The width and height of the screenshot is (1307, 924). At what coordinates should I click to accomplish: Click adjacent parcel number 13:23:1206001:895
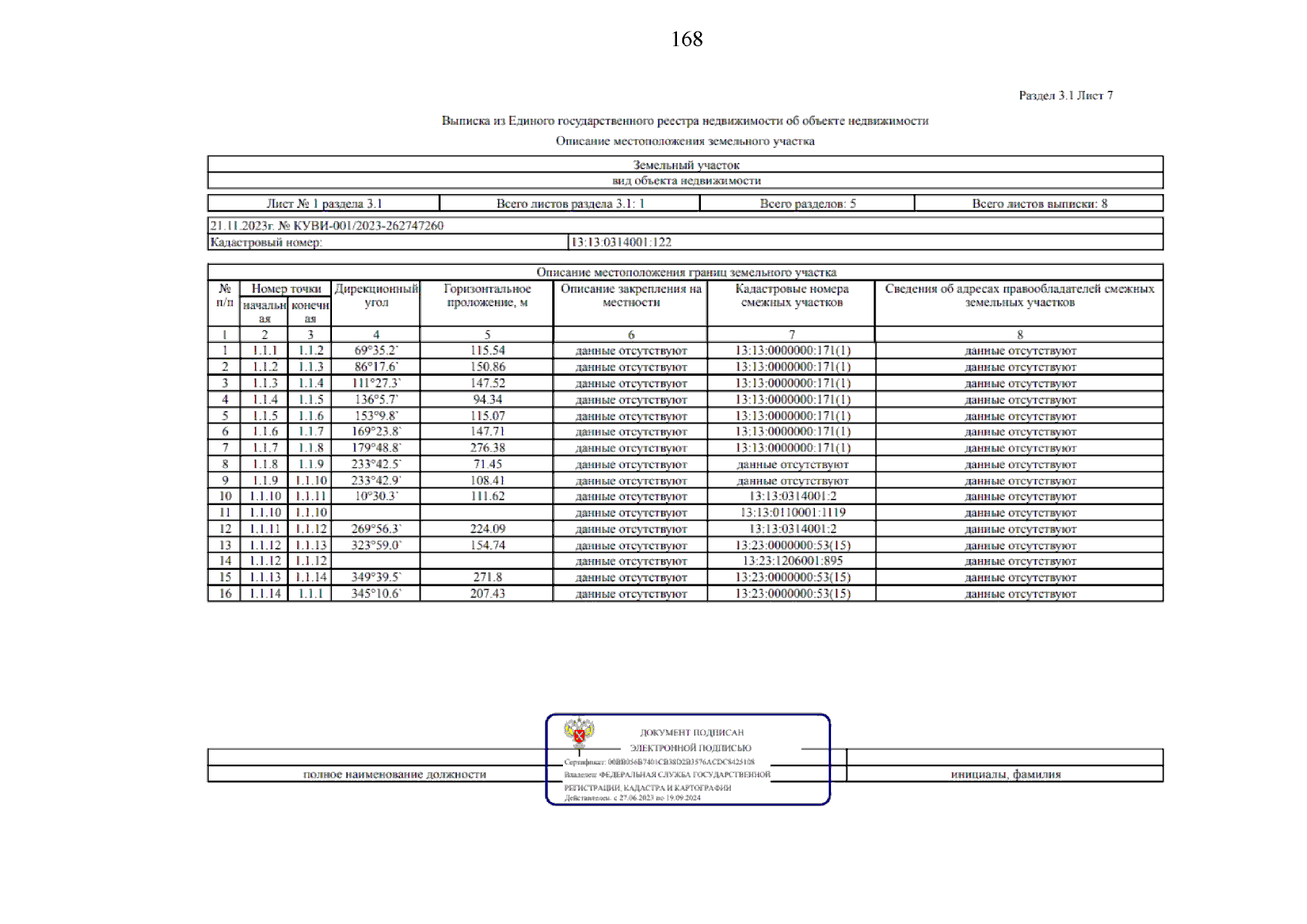[x=792, y=561]
